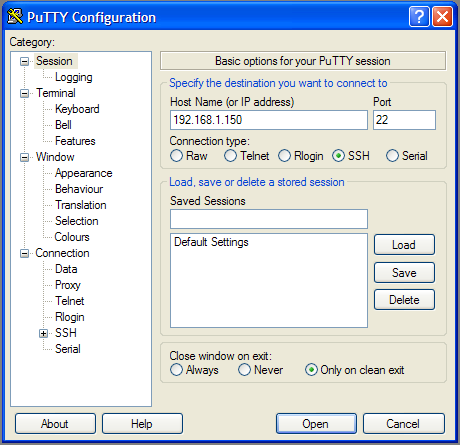Open the Window category
The width and height of the screenshot is (460, 445).
(x=55, y=157)
